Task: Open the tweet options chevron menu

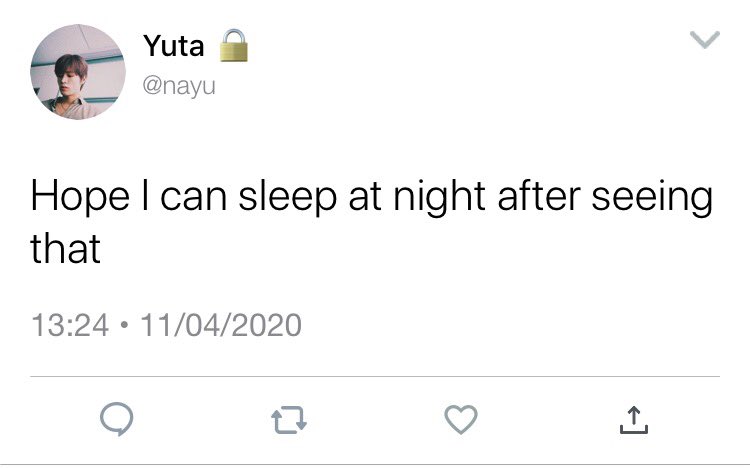Action: pyautogui.click(x=705, y=39)
